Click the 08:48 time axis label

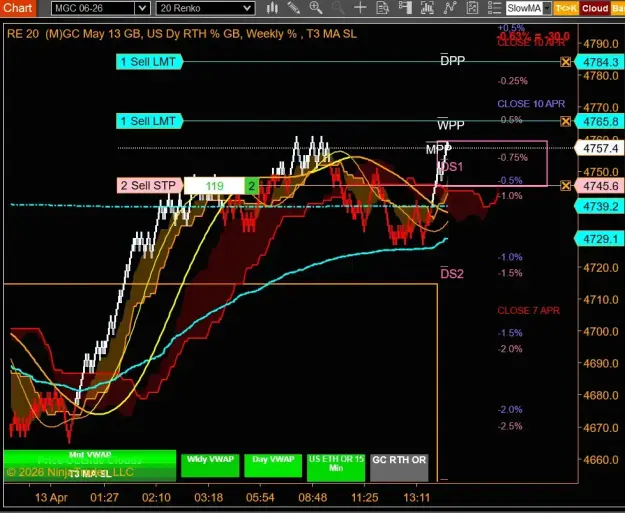312,497
